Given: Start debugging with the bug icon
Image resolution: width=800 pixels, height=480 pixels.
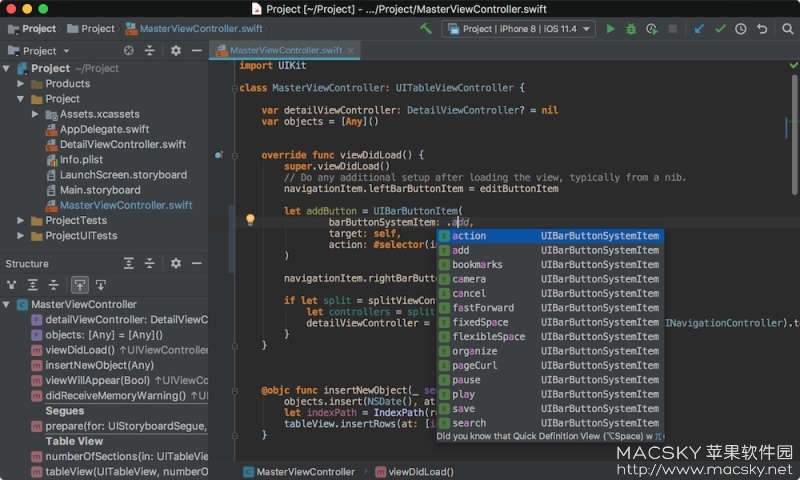Looking at the screenshot, I should (631, 29).
